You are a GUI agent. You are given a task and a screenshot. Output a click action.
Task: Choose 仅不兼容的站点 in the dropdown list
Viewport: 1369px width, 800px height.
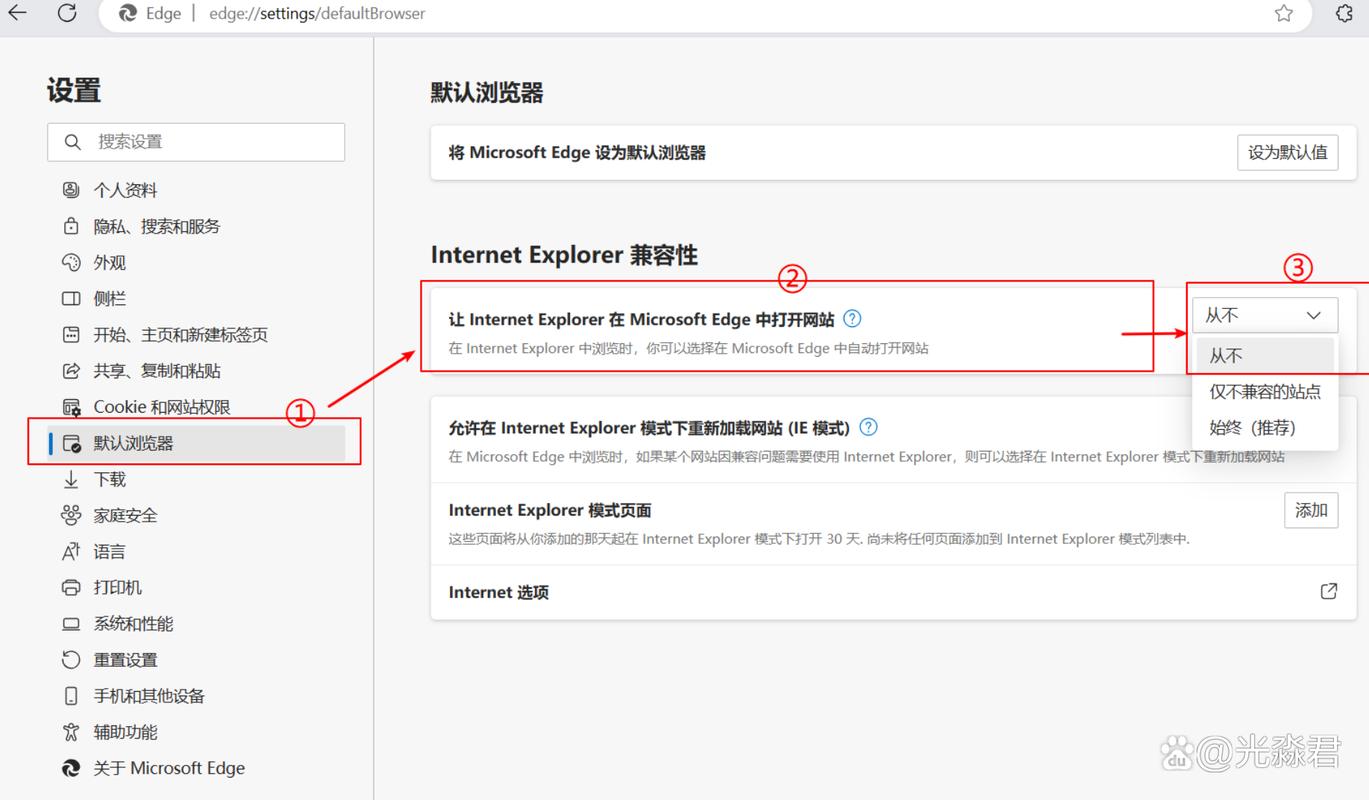1266,391
